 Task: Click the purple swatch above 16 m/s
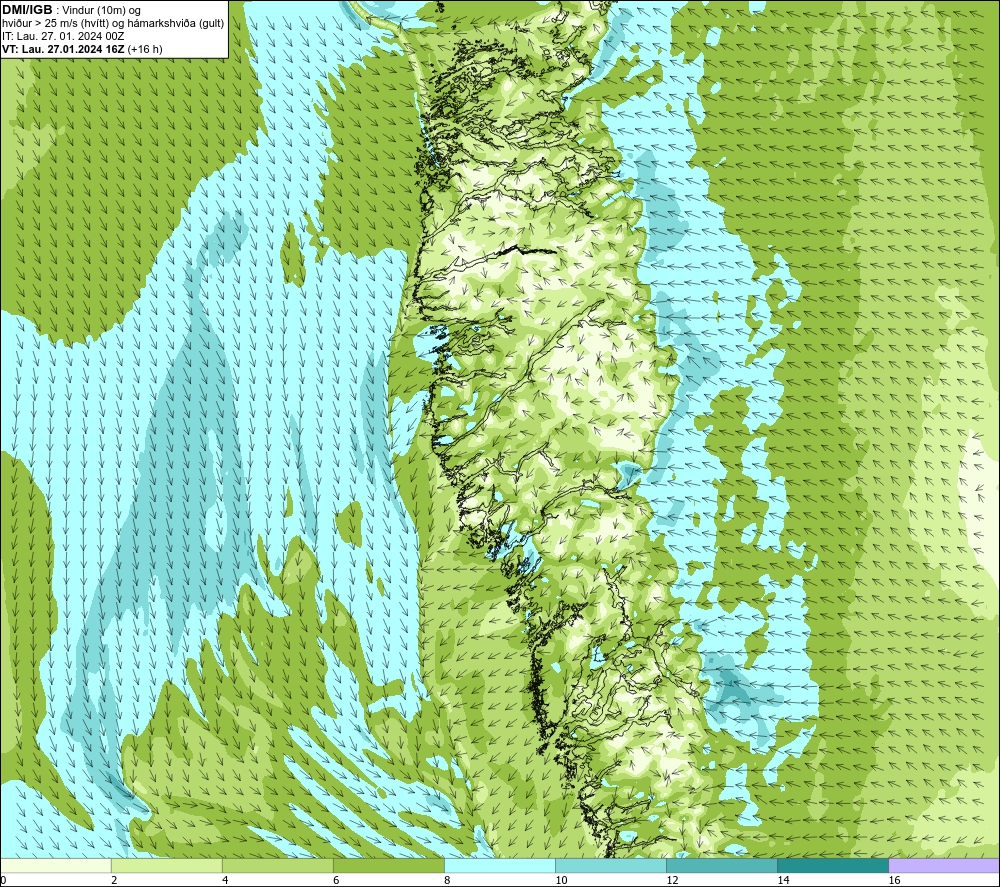click(944, 865)
